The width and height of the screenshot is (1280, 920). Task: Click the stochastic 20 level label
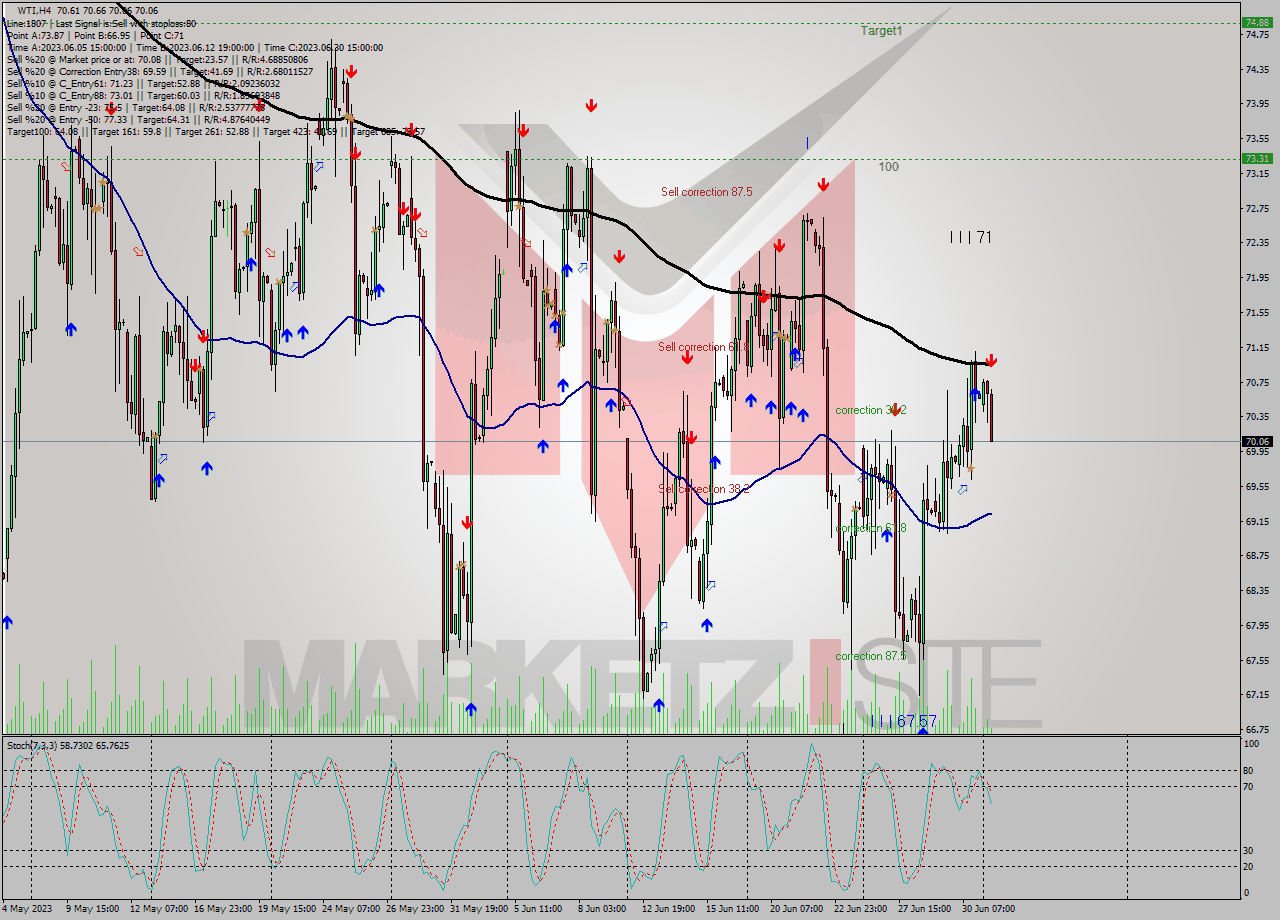(1249, 866)
